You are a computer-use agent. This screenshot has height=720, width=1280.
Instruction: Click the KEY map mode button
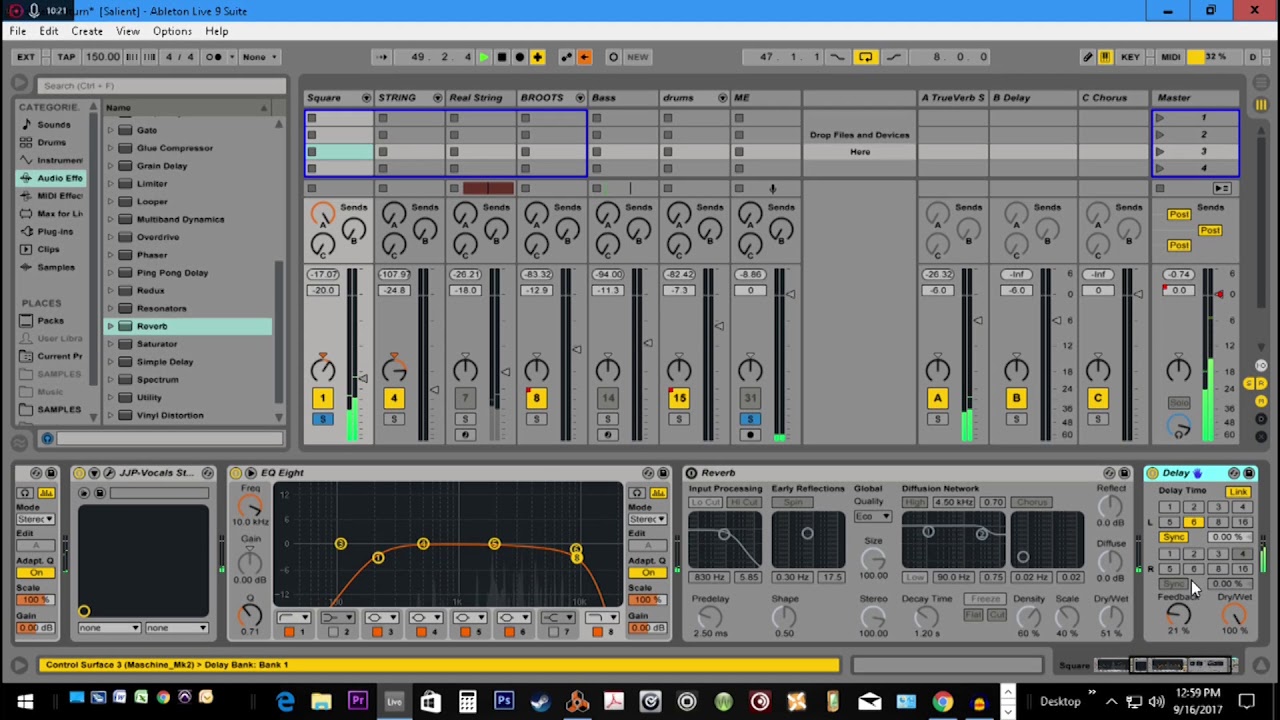1130,57
